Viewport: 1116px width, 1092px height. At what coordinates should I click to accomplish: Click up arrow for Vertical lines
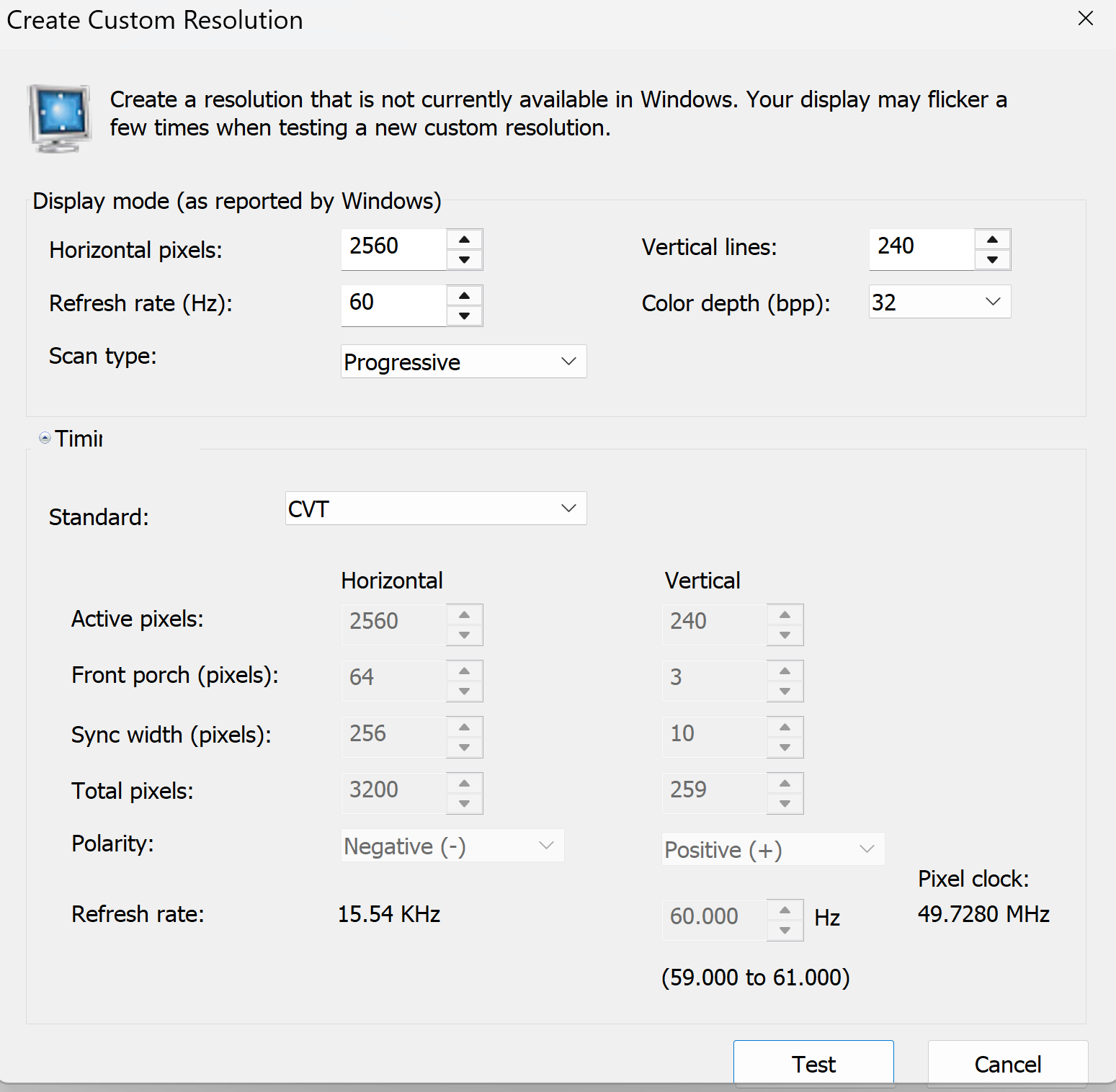coord(992,240)
